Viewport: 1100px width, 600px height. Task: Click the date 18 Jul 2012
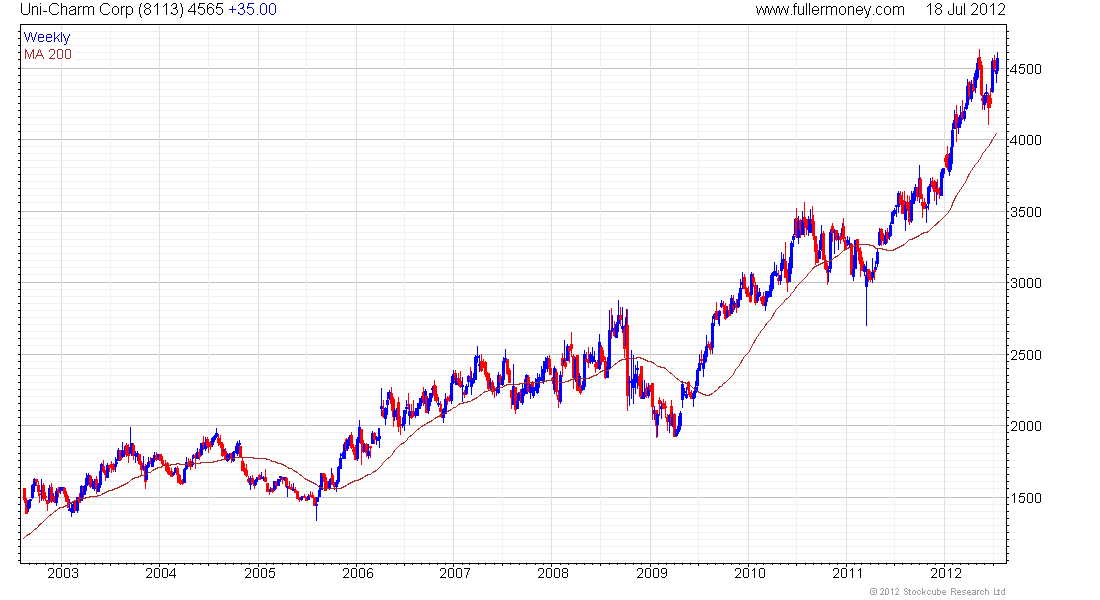[x=965, y=10]
